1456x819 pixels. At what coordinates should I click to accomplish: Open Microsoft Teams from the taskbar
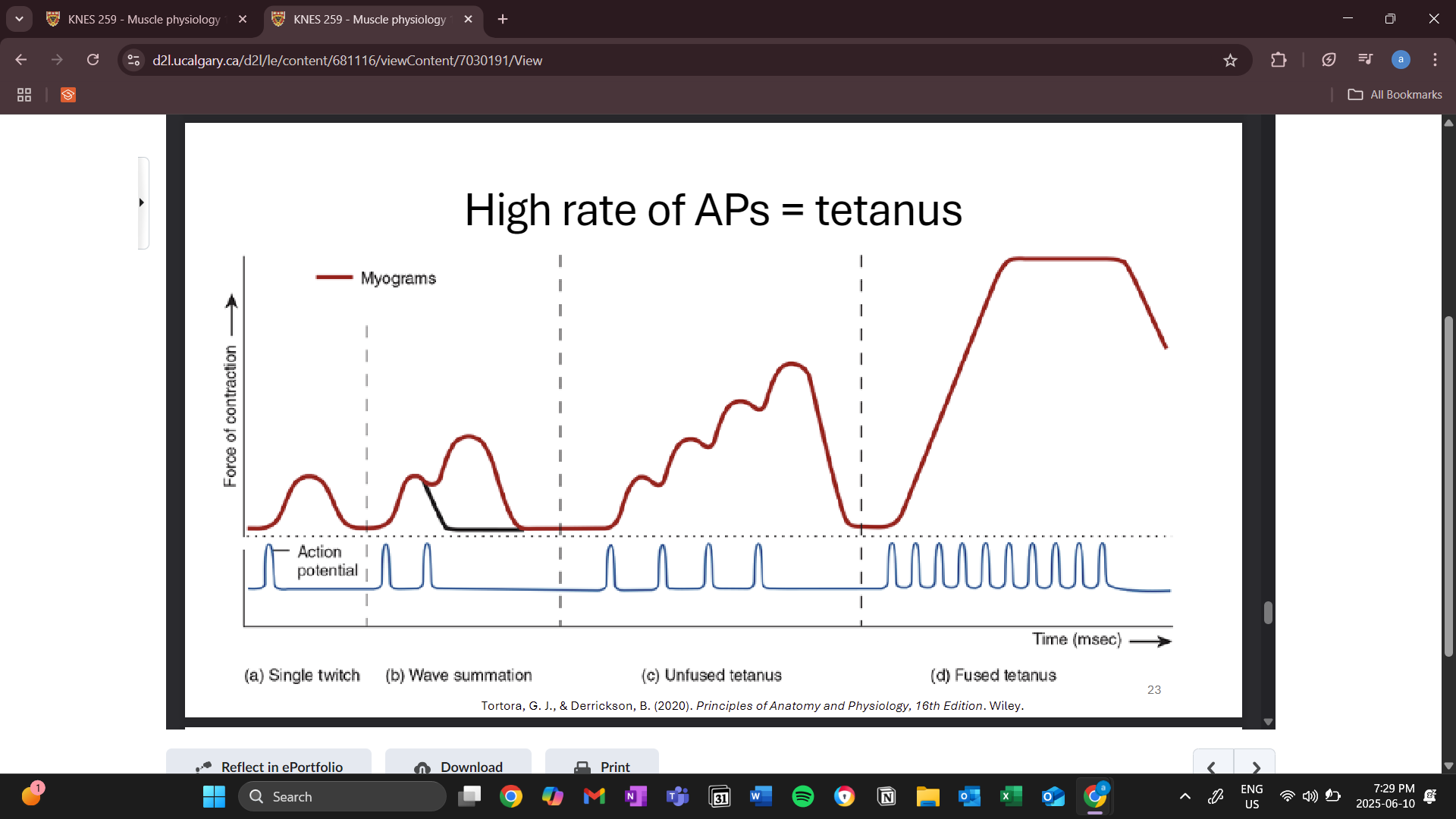click(677, 796)
